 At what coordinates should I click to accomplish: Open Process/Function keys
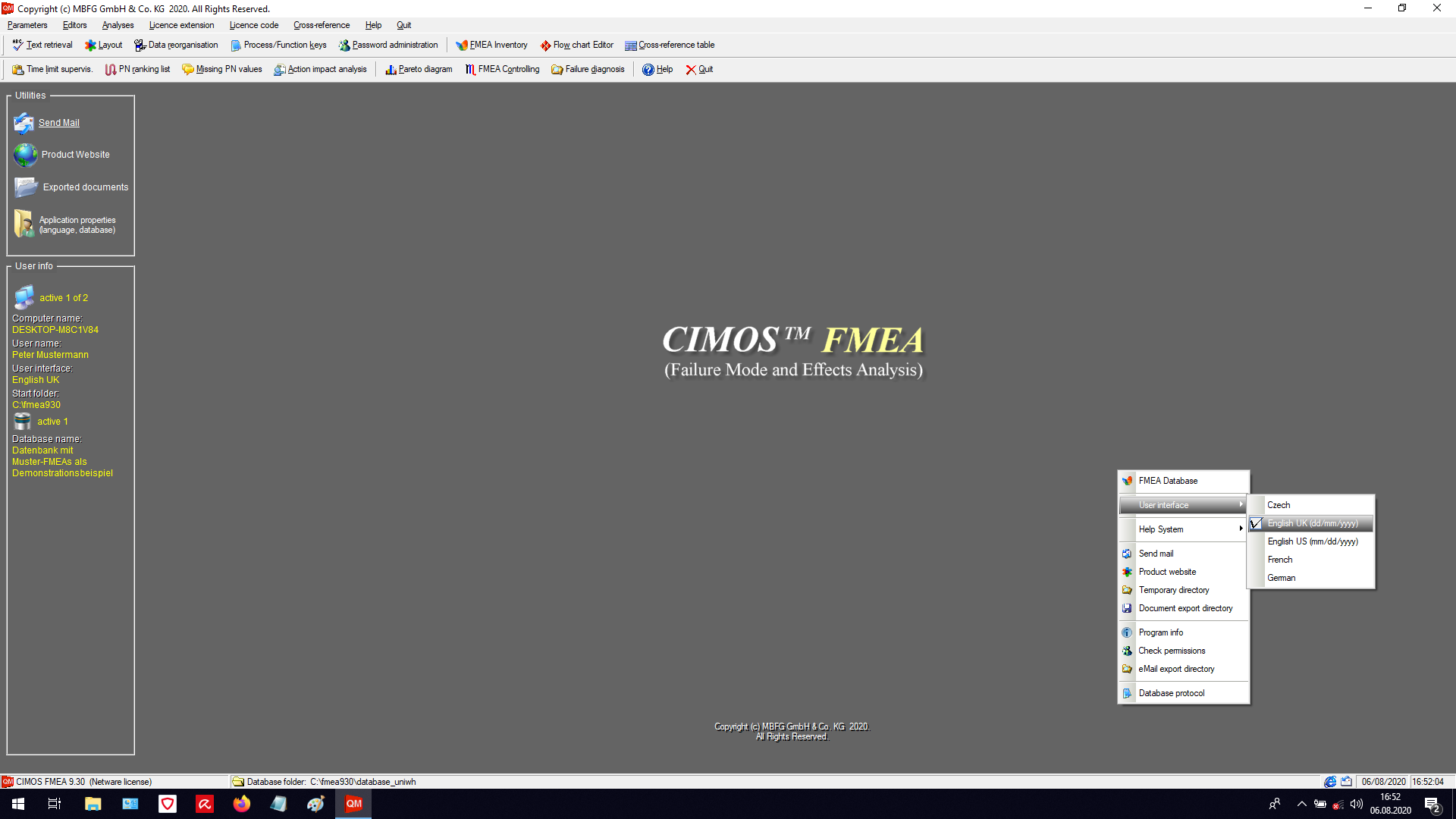pos(278,45)
